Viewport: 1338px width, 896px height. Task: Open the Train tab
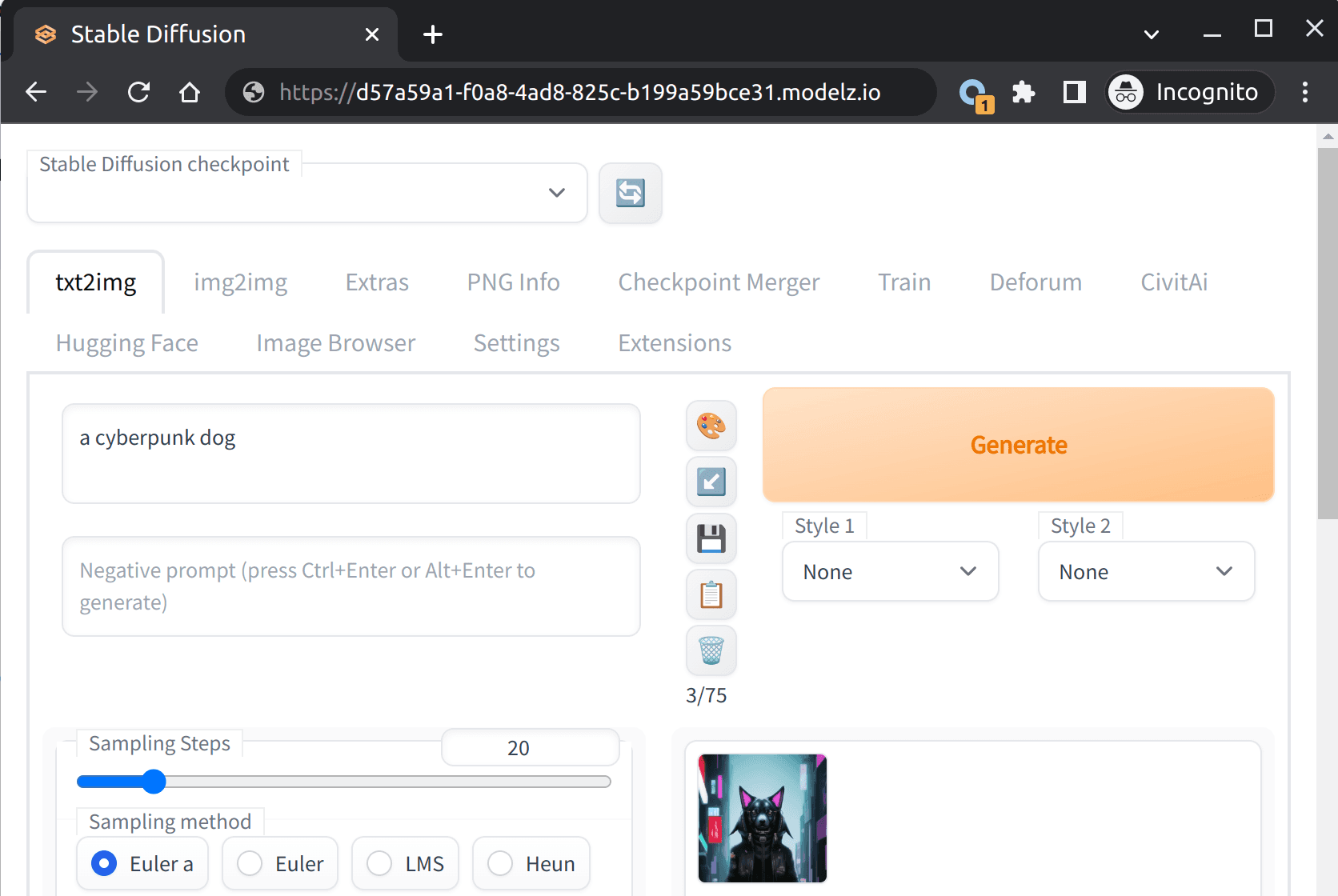[904, 282]
